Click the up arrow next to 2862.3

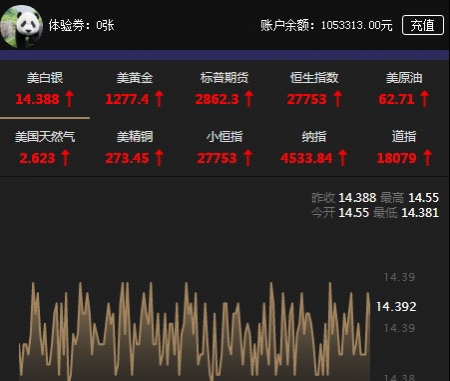pos(249,99)
